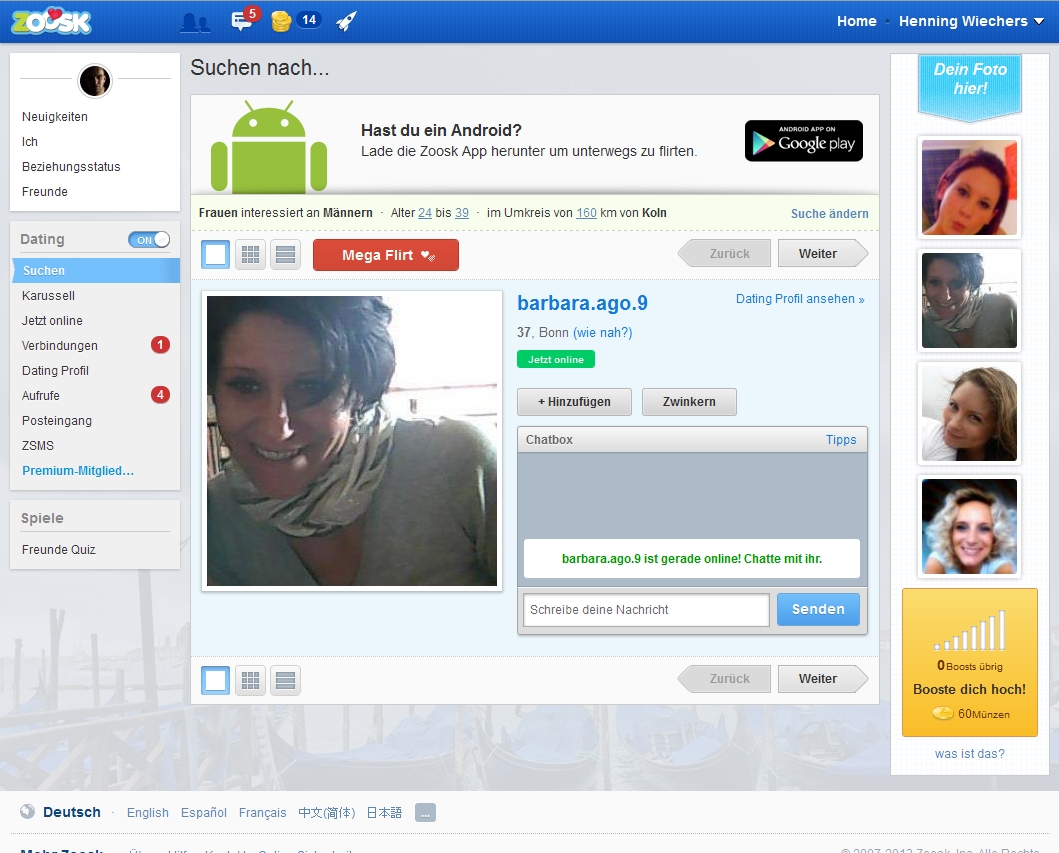Image resolution: width=1059 pixels, height=853 pixels.
Task: Click the Zoosk logo
Action: point(51,22)
